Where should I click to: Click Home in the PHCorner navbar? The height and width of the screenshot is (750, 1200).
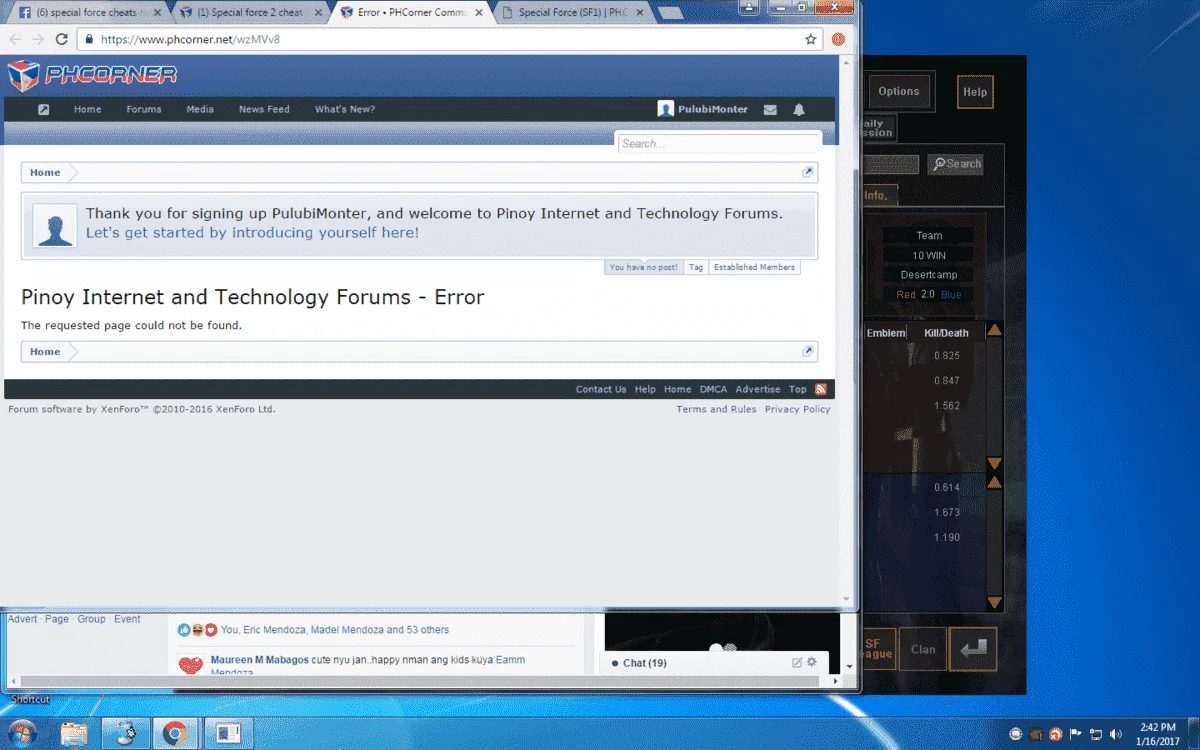(87, 109)
